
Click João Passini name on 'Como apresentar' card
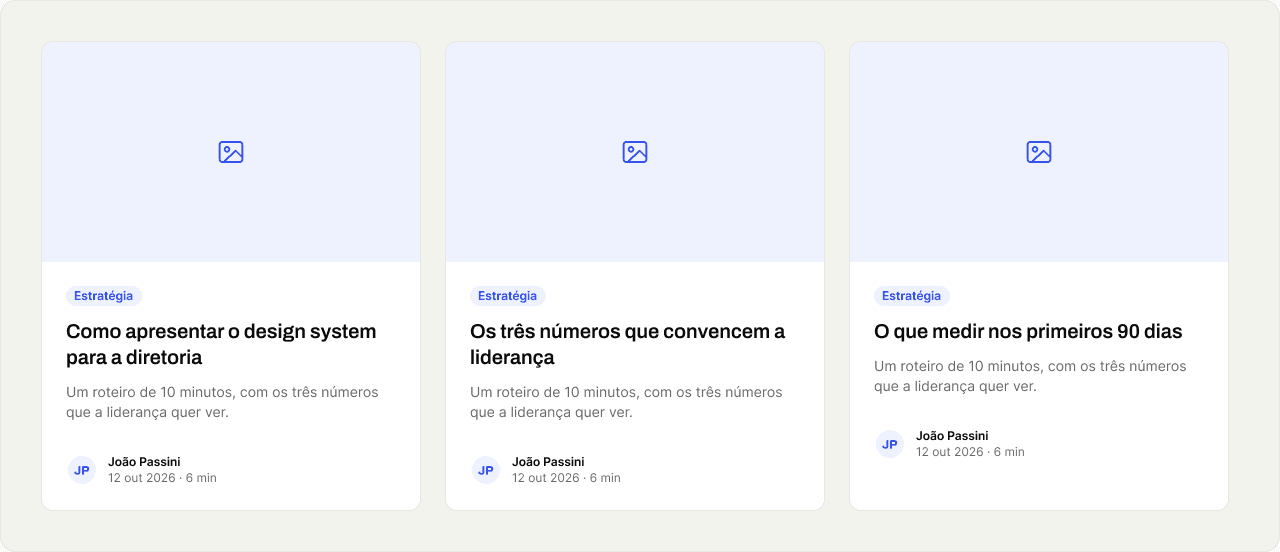pyautogui.click(x=144, y=462)
